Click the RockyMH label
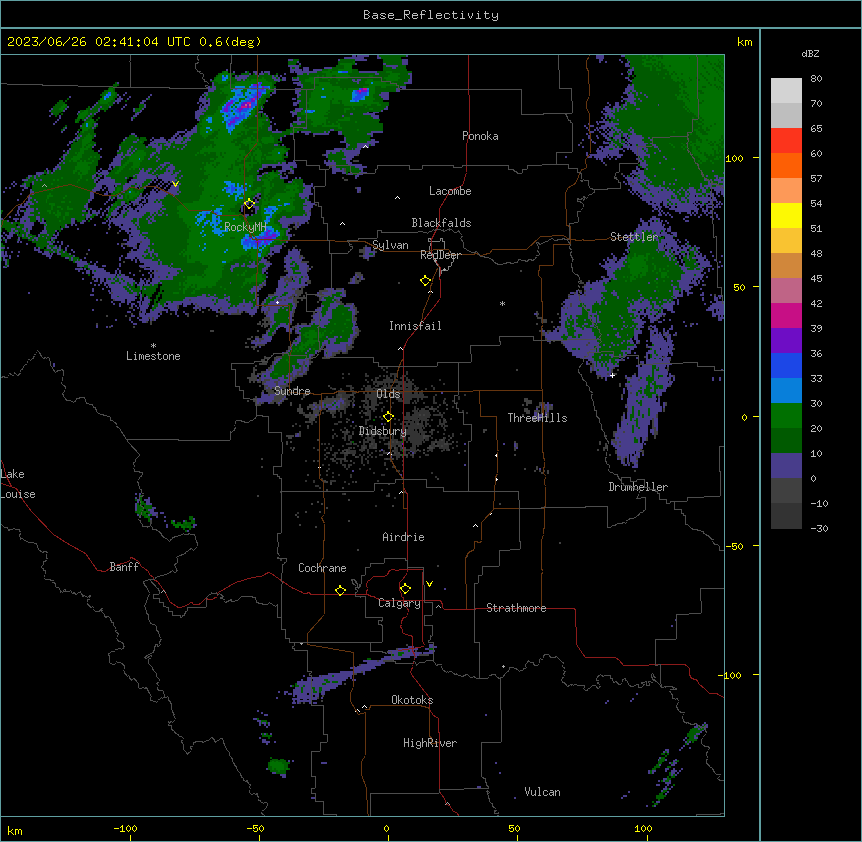This screenshot has height=842, width=862. pyautogui.click(x=245, y=227)
